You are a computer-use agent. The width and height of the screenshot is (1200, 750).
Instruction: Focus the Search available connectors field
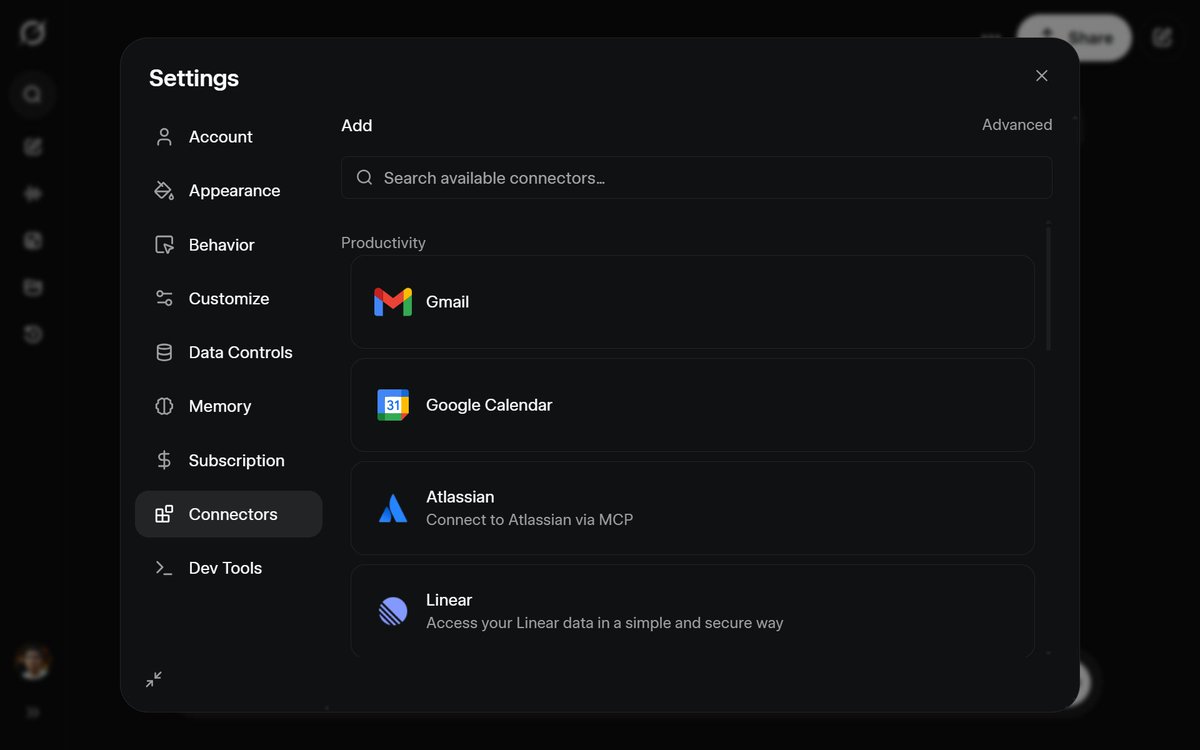[x=696, y=178]
